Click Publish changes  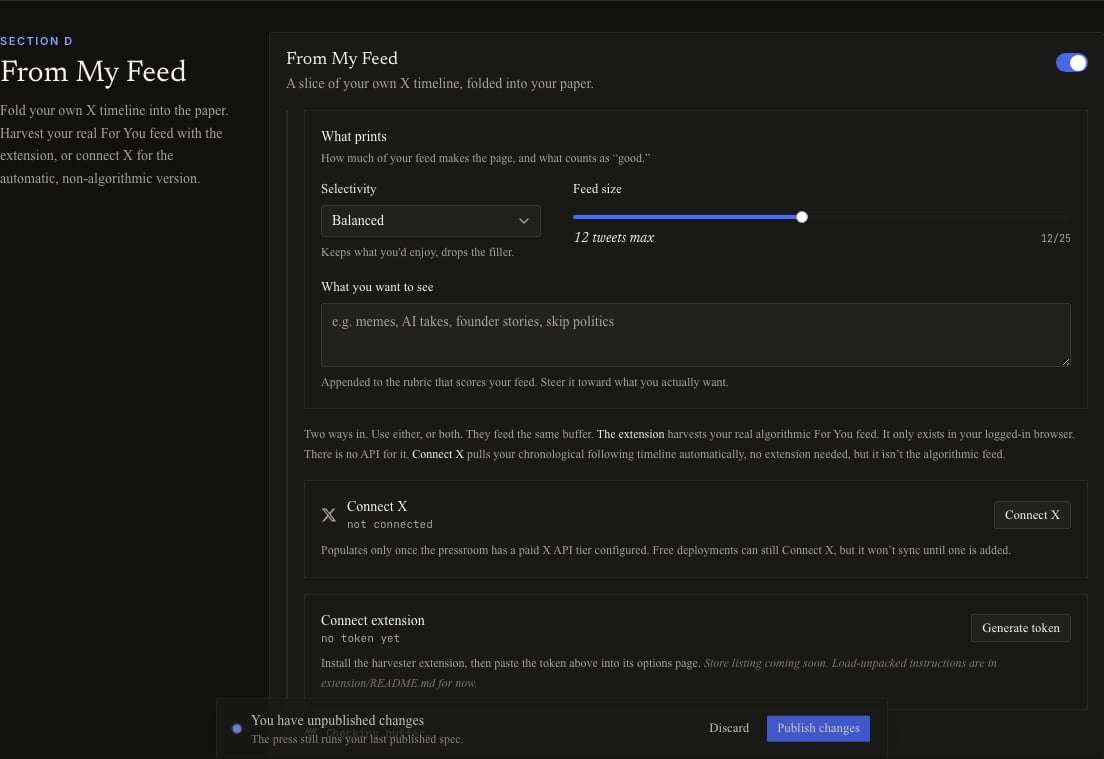817,728
